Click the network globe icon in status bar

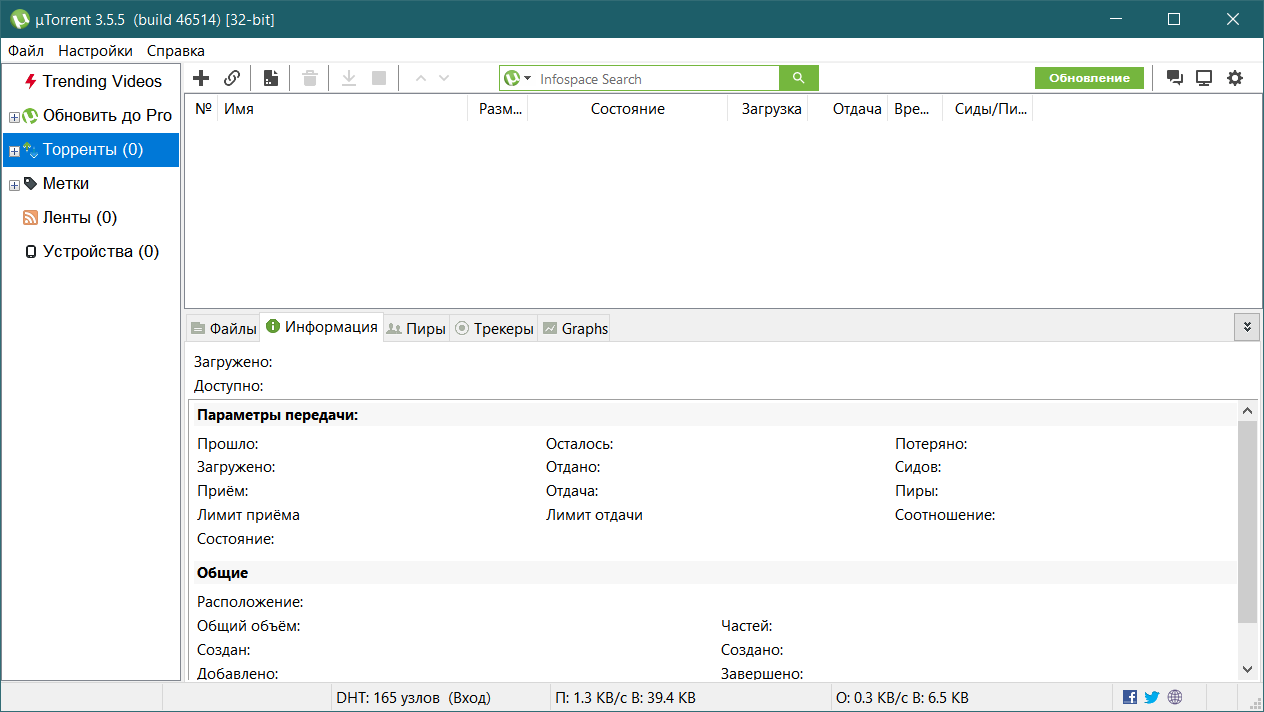click(1175, 697)
